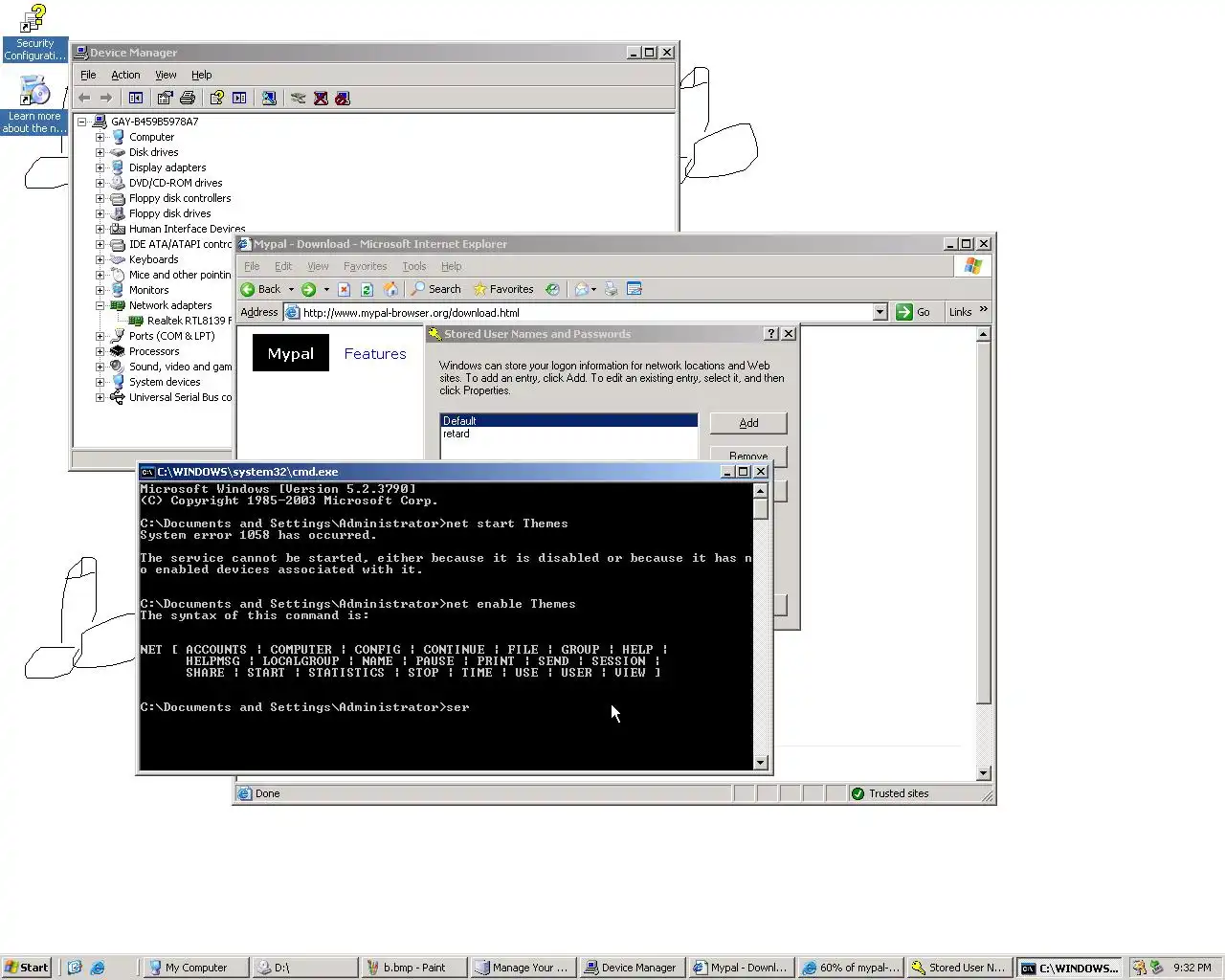
Task: Expand the Links toolbar chevron in IE
Action: pos(983,309)
